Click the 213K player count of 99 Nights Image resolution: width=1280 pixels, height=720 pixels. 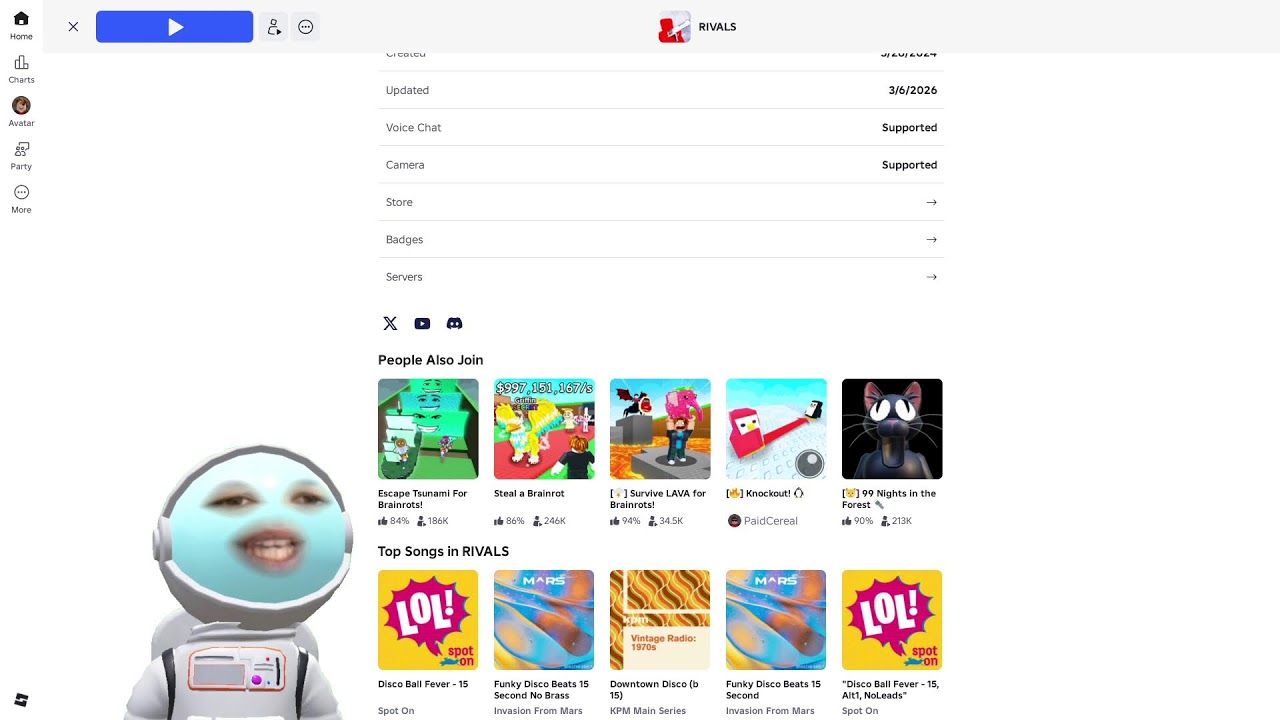click(x=896, y=521)
